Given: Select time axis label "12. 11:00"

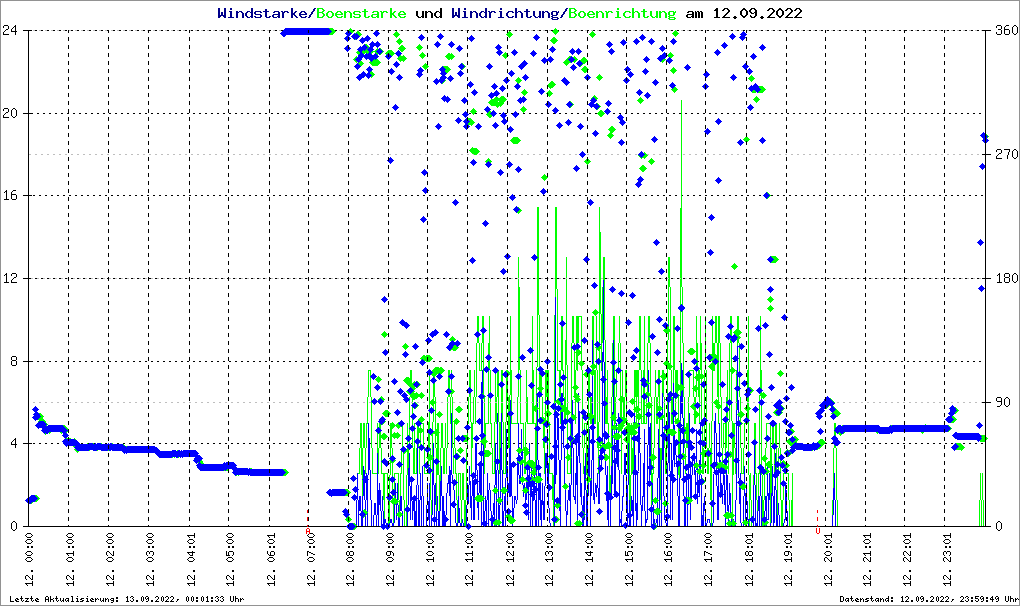Looking at the screenshot, I should (468, 559).
